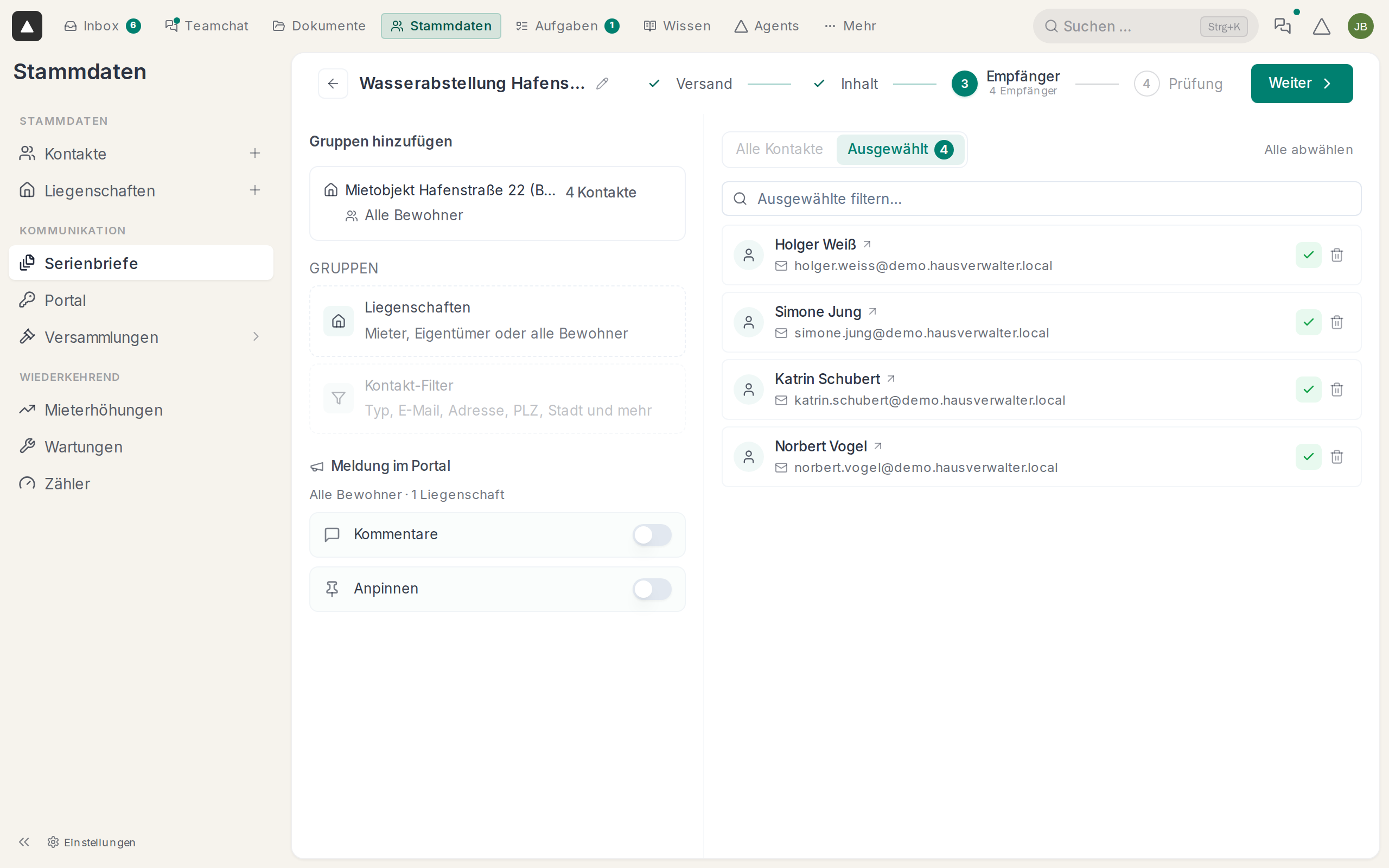The height and width of the screenshot is (868, 1389).
Task: Uncheck the green checkmark for Holger Weiß
Action: pos(1308,255)
